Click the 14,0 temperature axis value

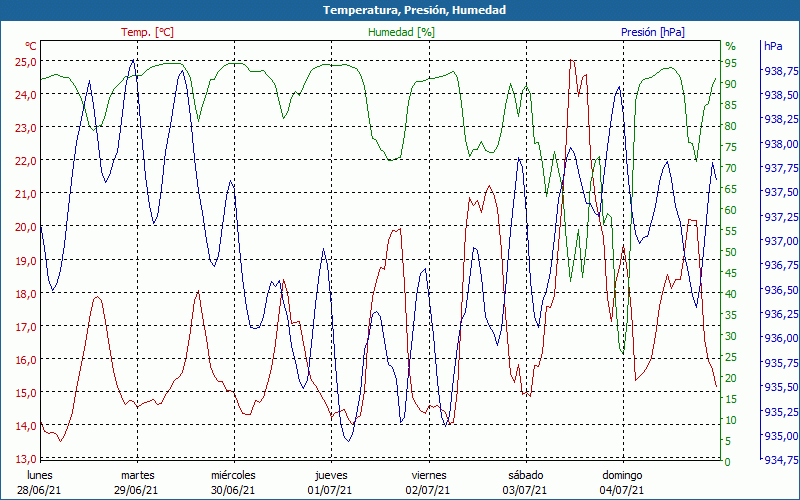pos(27,427)
